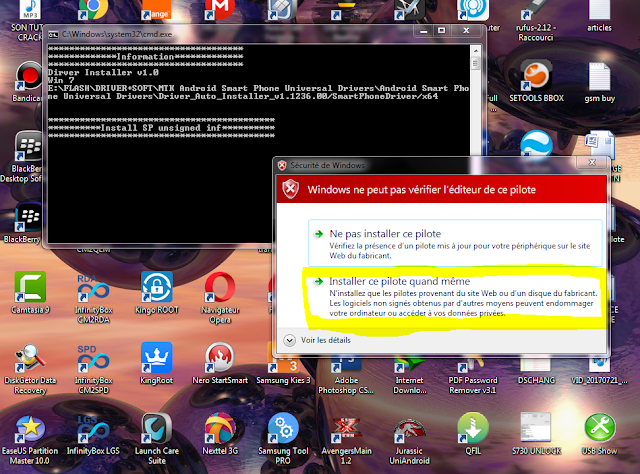The width and height of the screenshot is (640, 474).
Task: Open InfinityBox CM2SPD shortcut
Action: click(93, 369)
